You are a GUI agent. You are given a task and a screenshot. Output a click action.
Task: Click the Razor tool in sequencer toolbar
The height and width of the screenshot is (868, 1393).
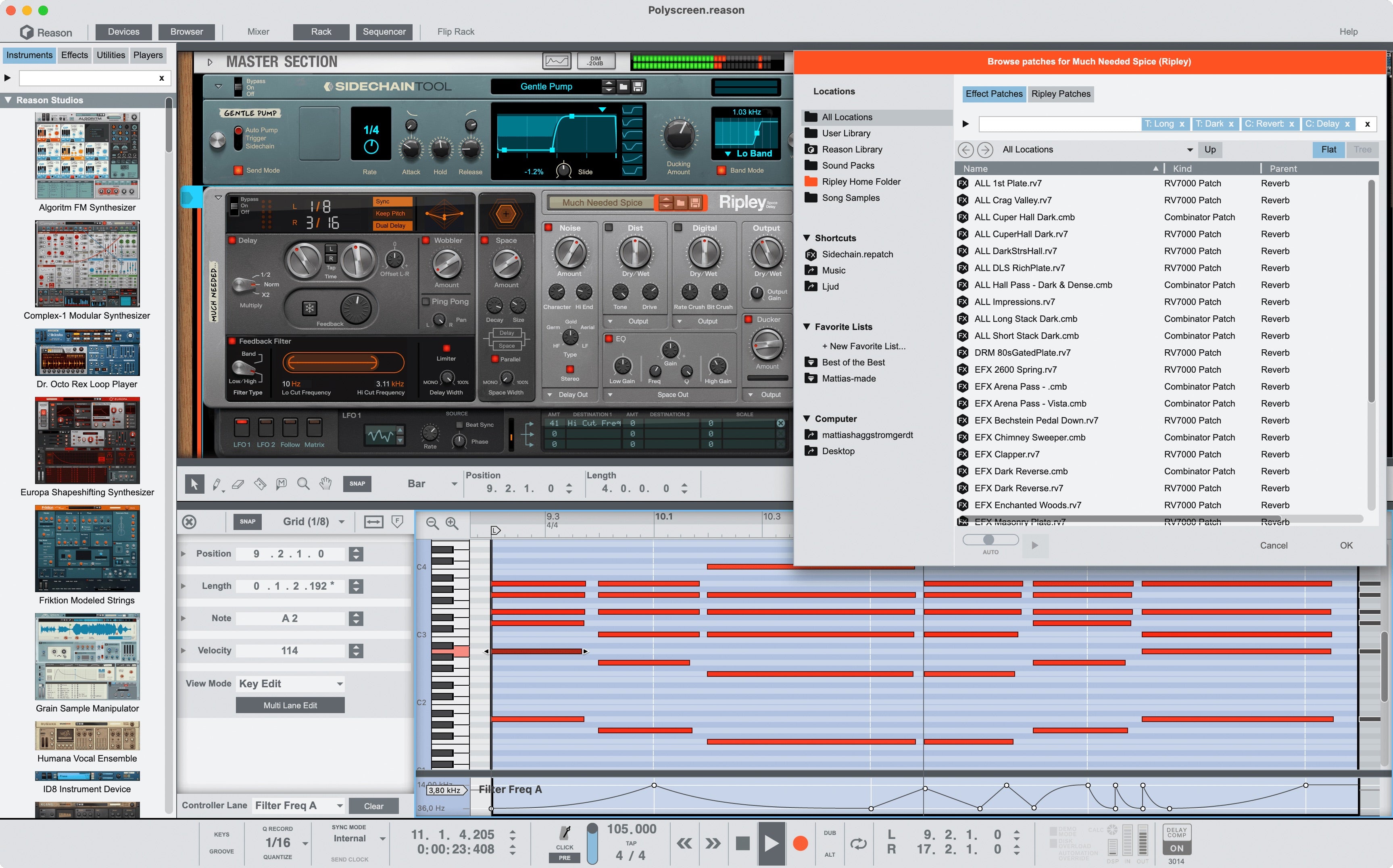(x=259, y=484)
